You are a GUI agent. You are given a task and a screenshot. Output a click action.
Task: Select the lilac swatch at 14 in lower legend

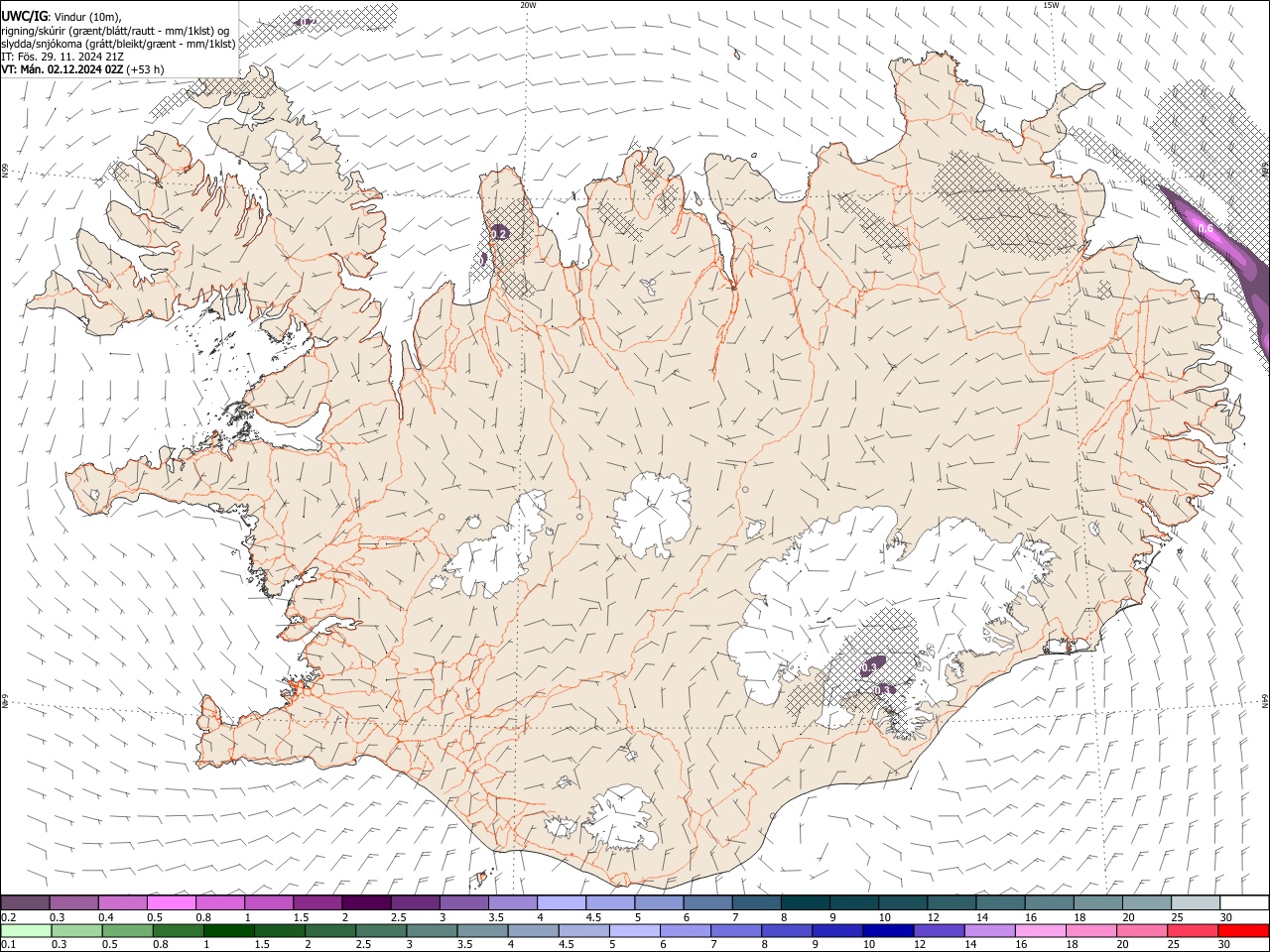click(988, 930)
